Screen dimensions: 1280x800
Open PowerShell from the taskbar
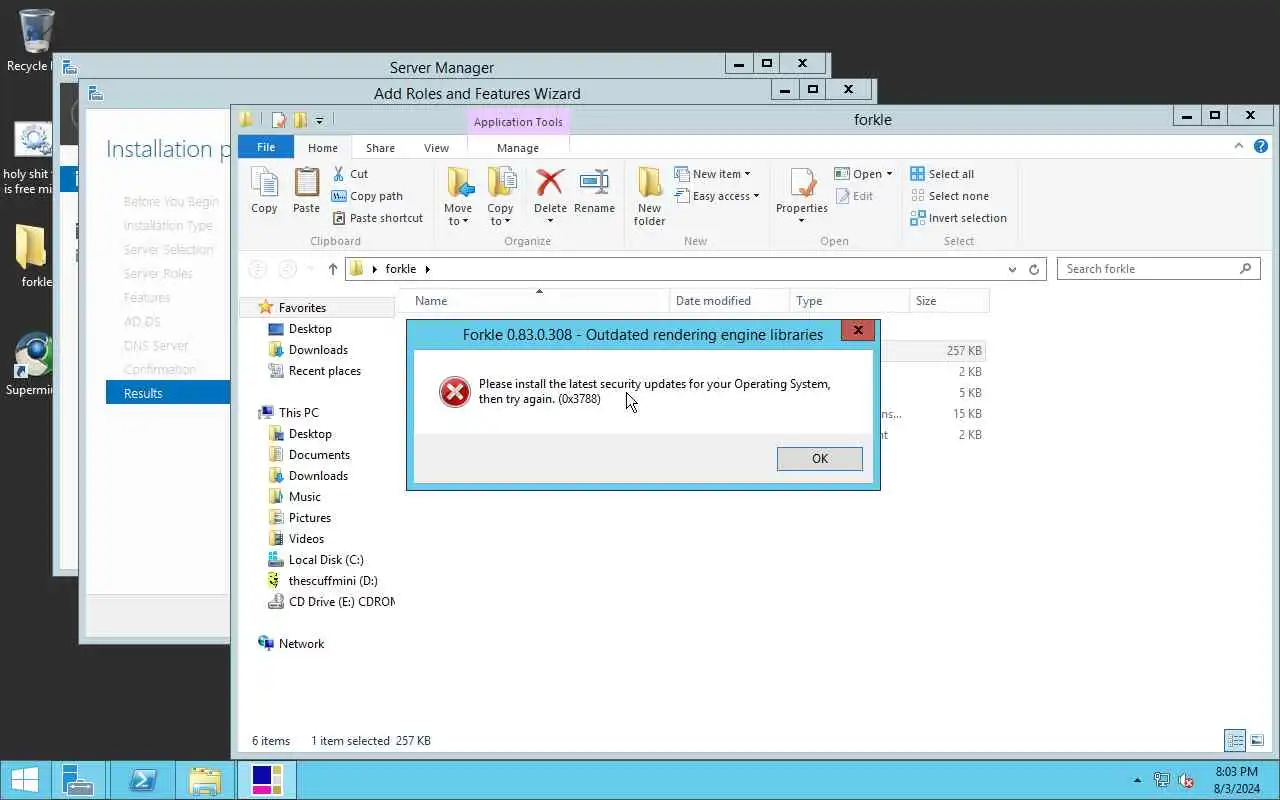point(141,780)
